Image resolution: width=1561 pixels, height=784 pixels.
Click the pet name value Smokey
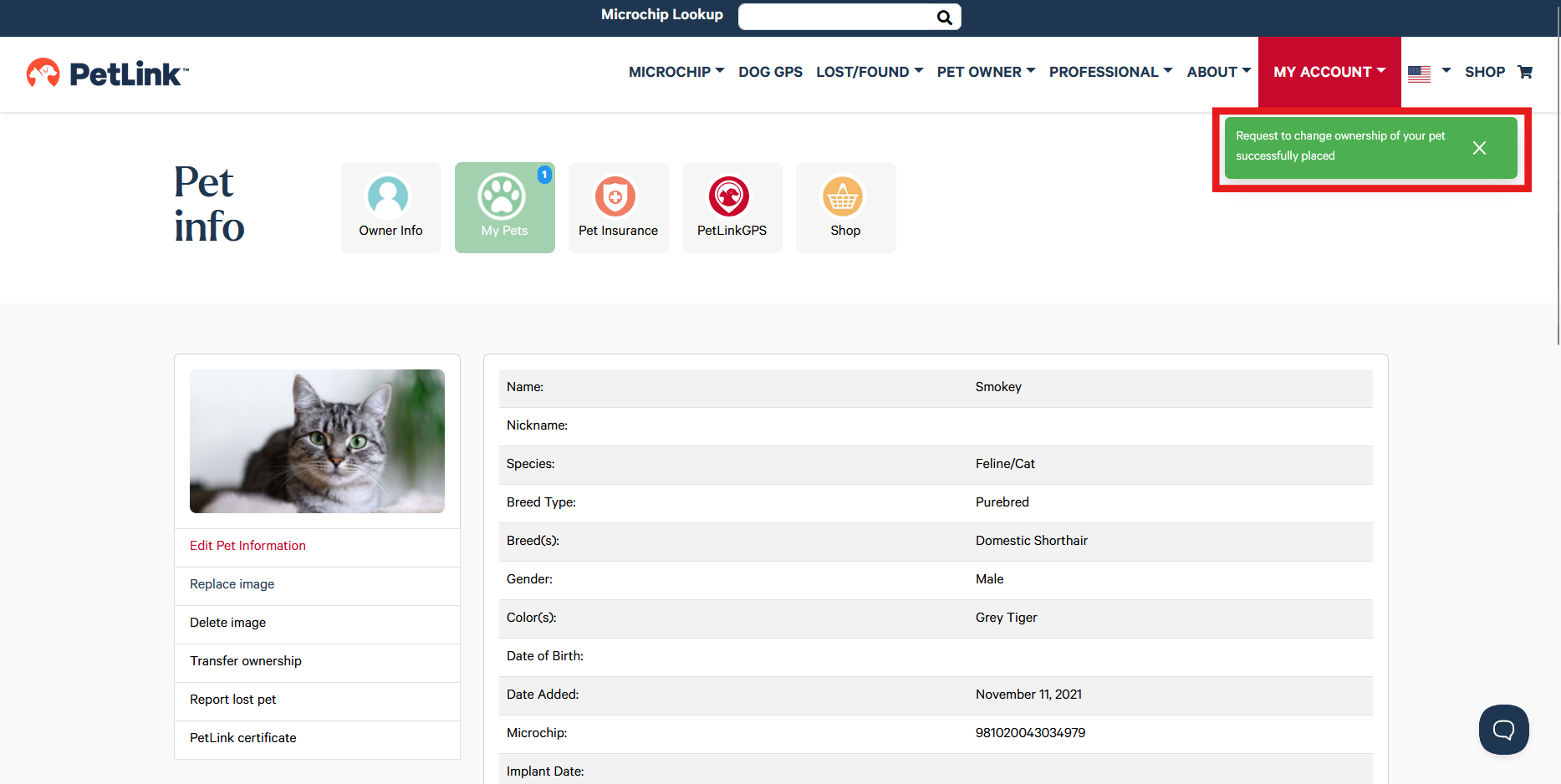click(998, 387)
